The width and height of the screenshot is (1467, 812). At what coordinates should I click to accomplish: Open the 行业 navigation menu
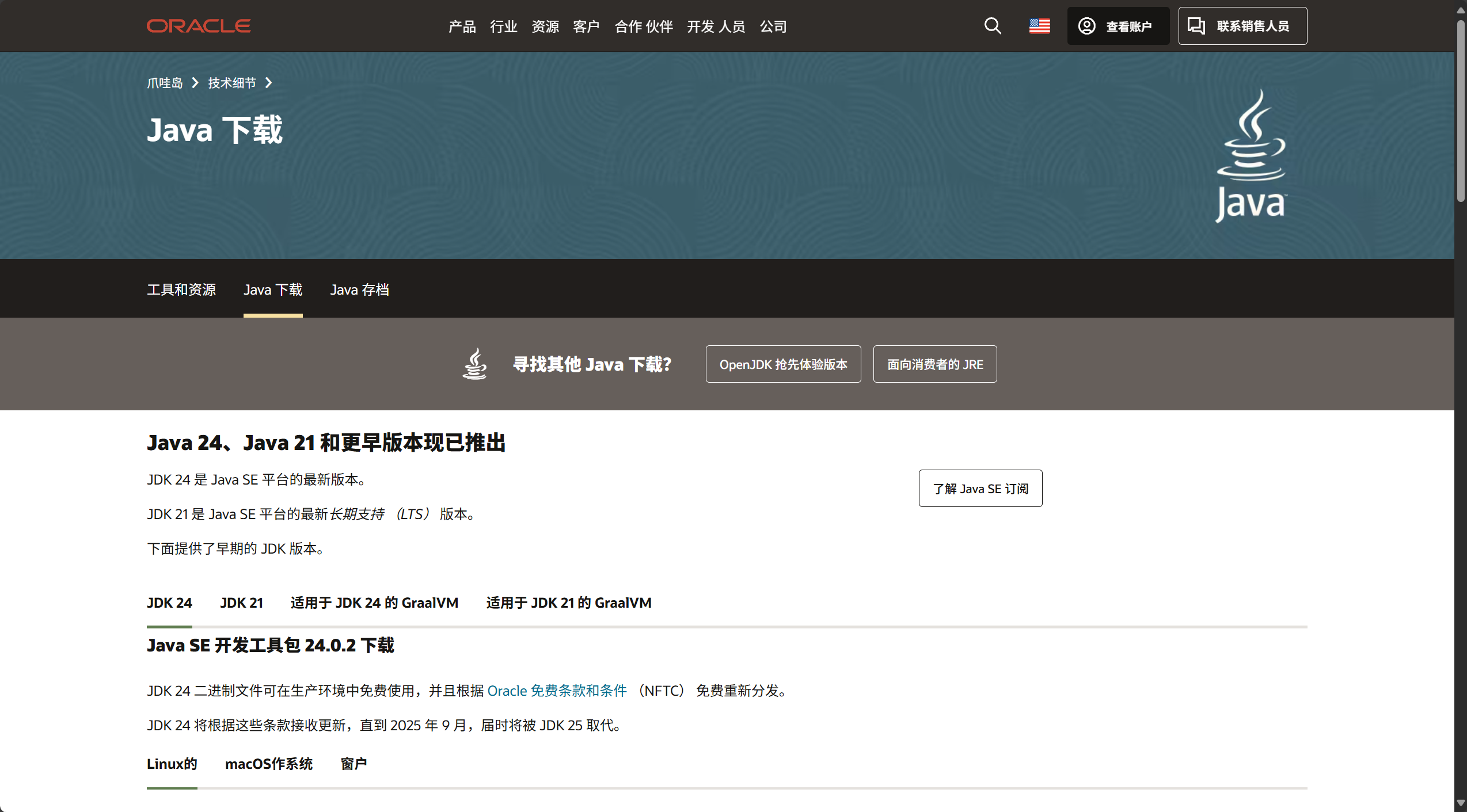point(504,26)
